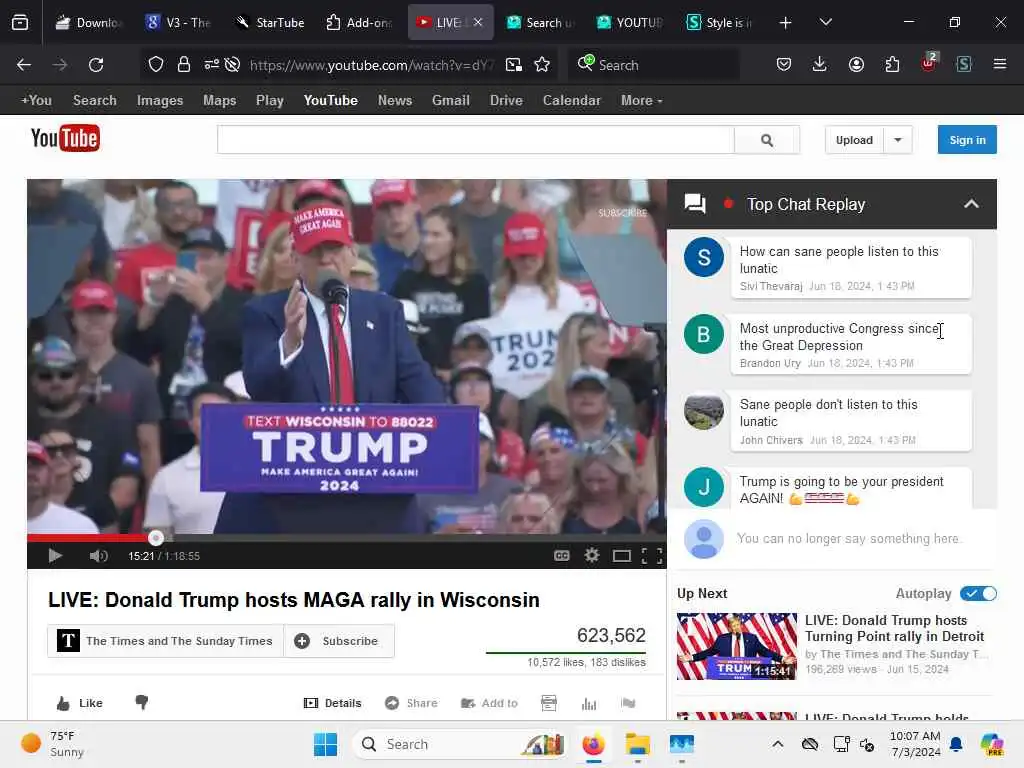Viewport: 1024px width, 768px height.
Task: Select Gmail in Google bar
Action: [x=451, y=101]
